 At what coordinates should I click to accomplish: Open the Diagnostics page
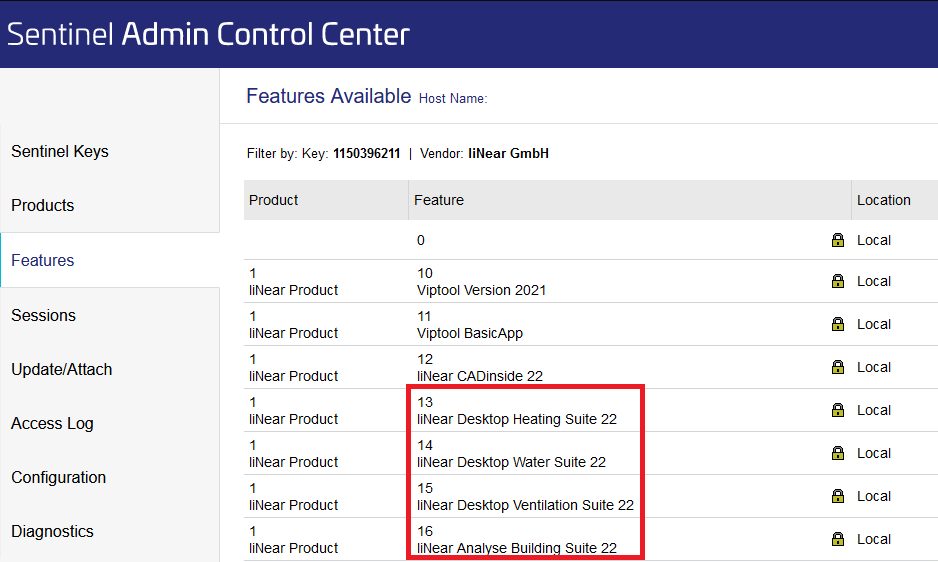pyautogui.click(x=52, y=531)
